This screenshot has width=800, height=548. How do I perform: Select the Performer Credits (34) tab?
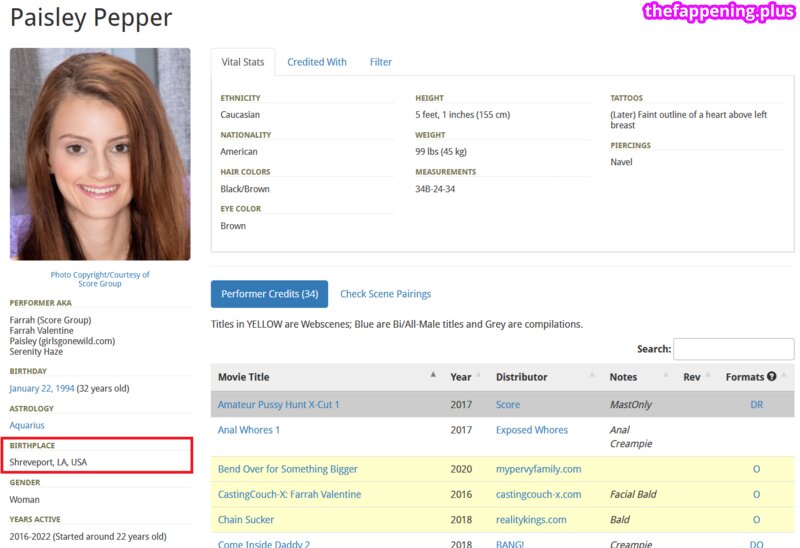coord(269,294)
